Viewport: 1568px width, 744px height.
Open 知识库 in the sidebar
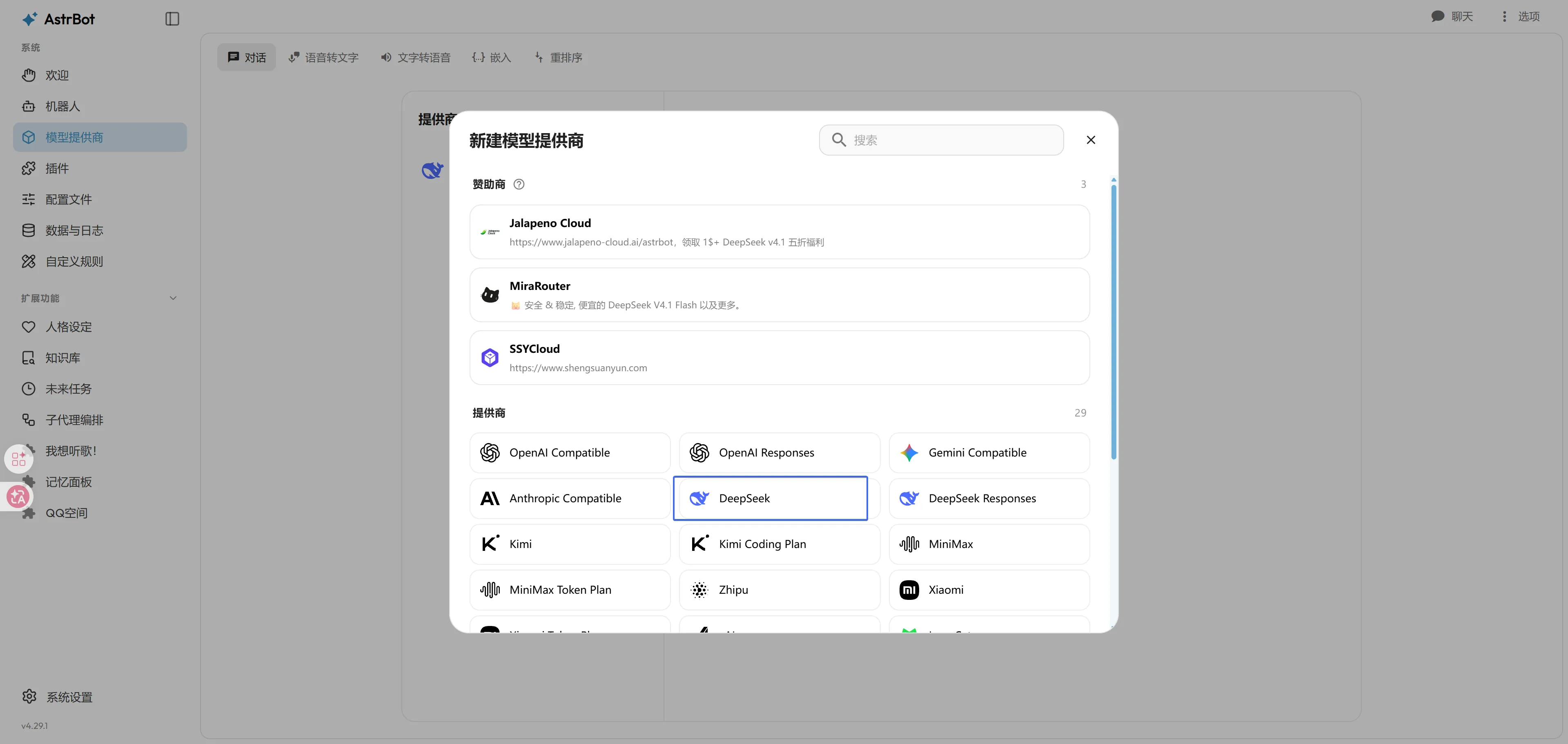100,357
